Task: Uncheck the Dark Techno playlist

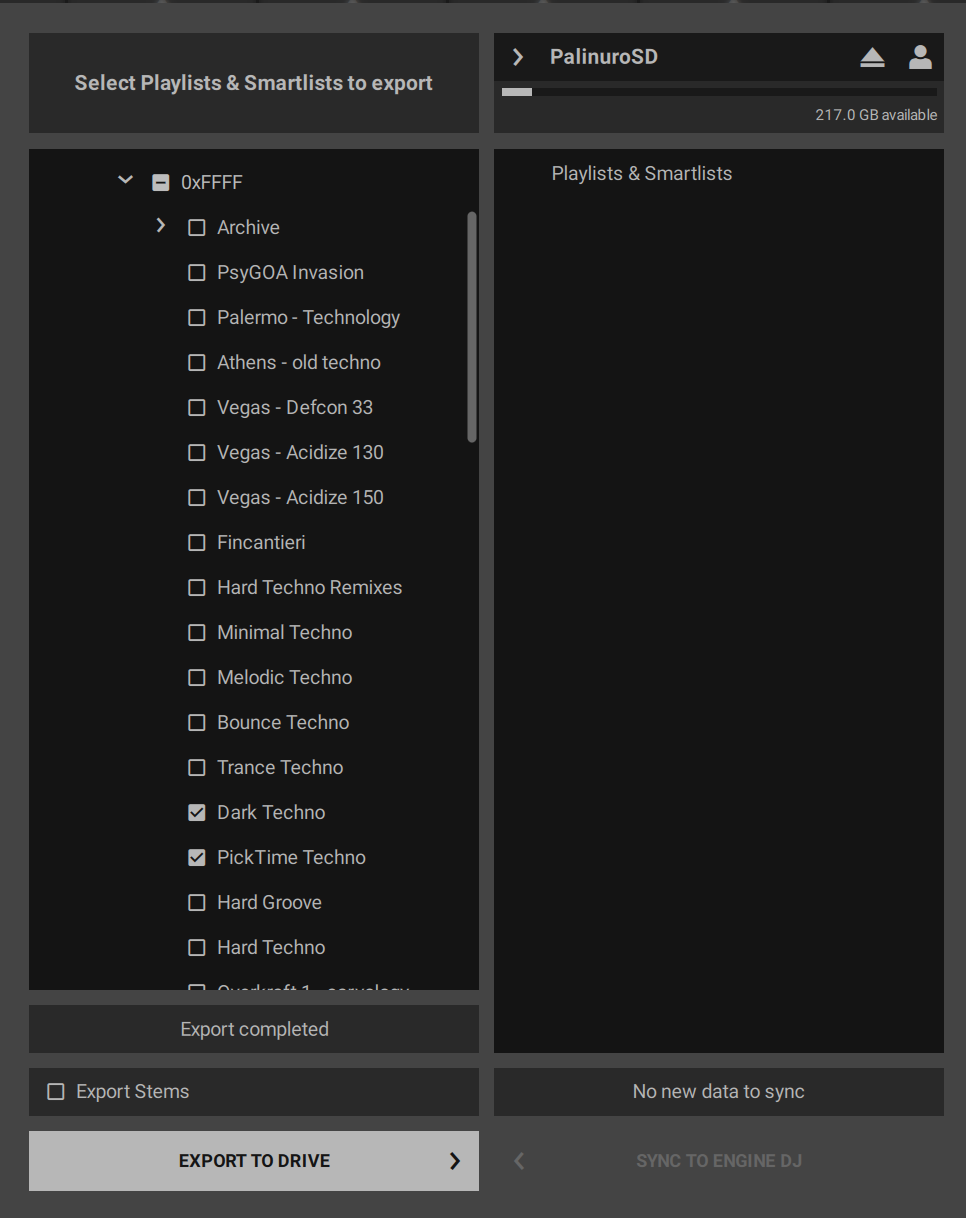Action: [x=197, y=812]
